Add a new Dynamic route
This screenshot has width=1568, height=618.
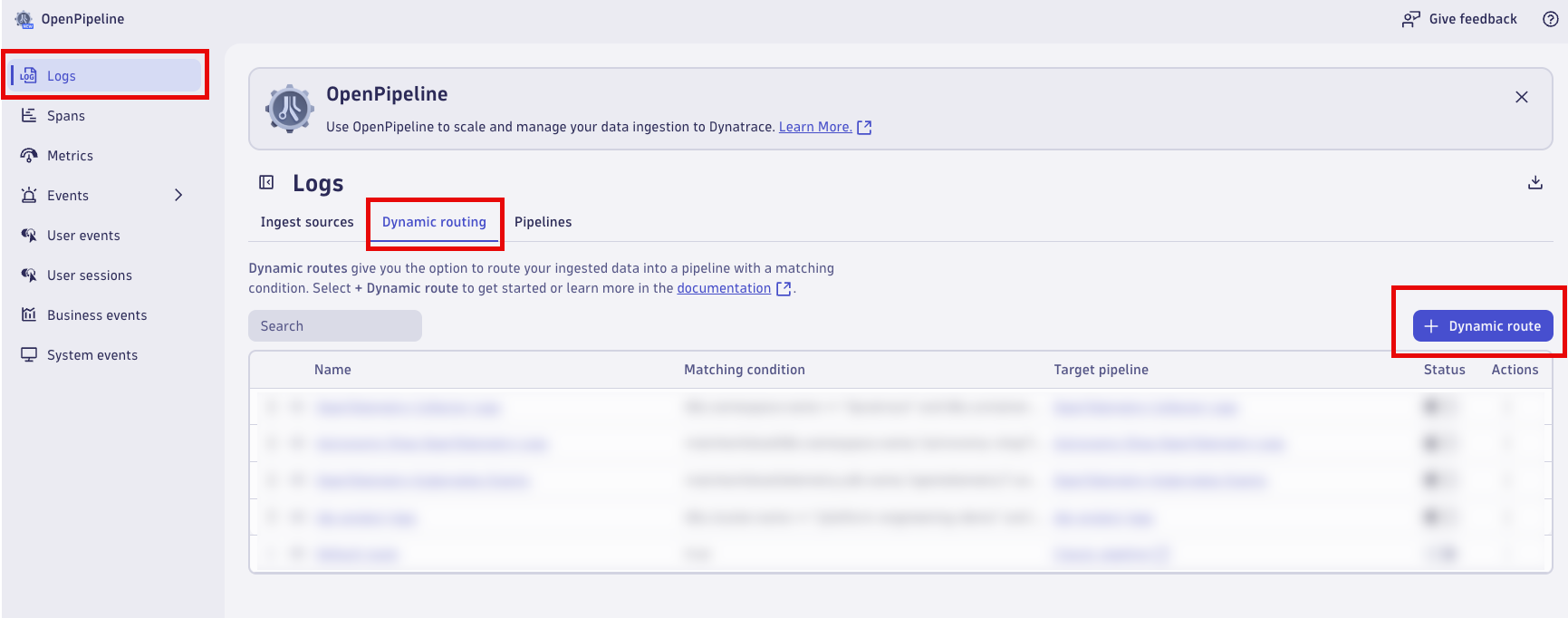tap(1483, 326)
